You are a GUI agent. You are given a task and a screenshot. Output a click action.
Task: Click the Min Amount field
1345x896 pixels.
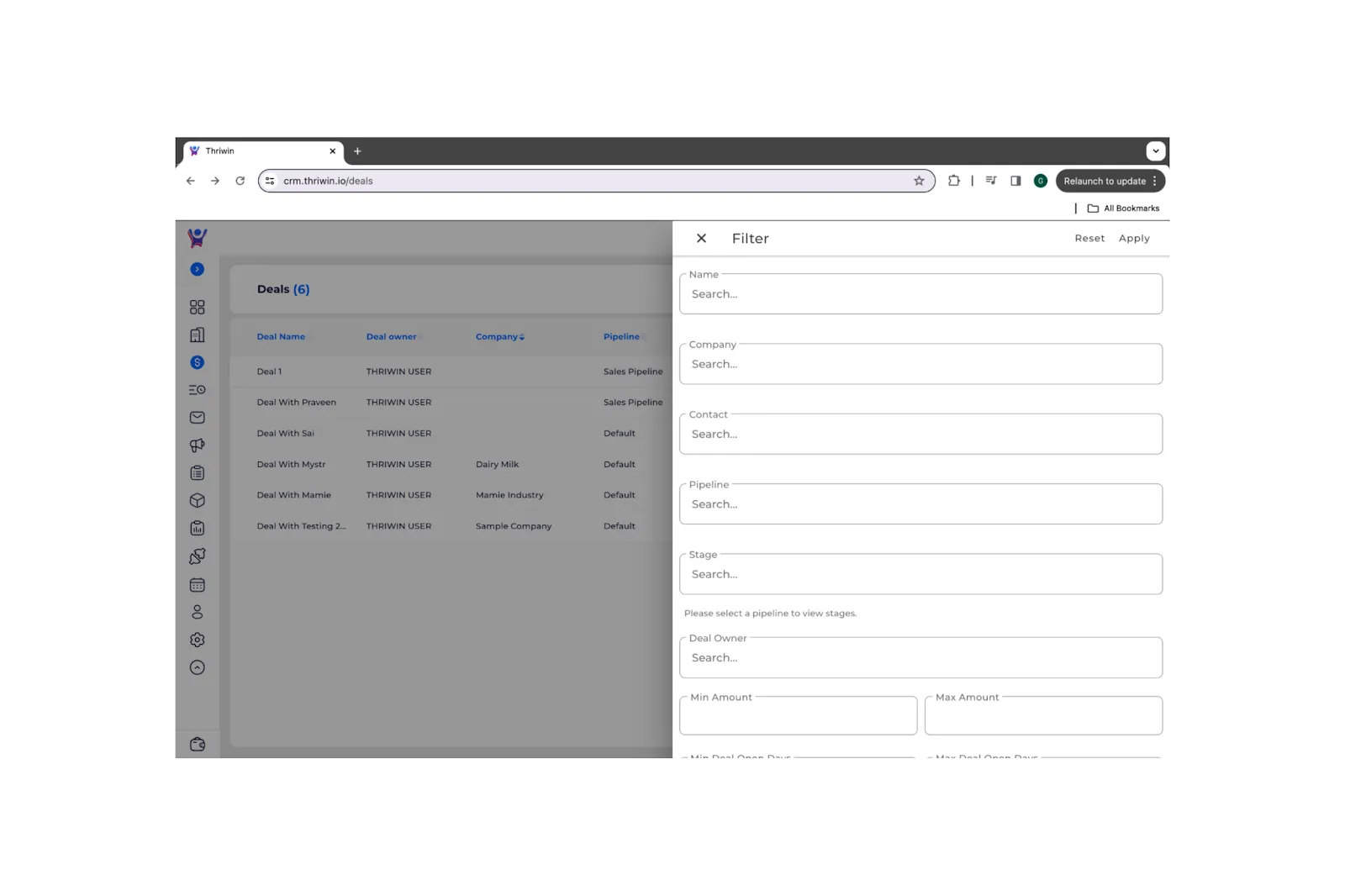pyautogui.click(x=799, y=716)
